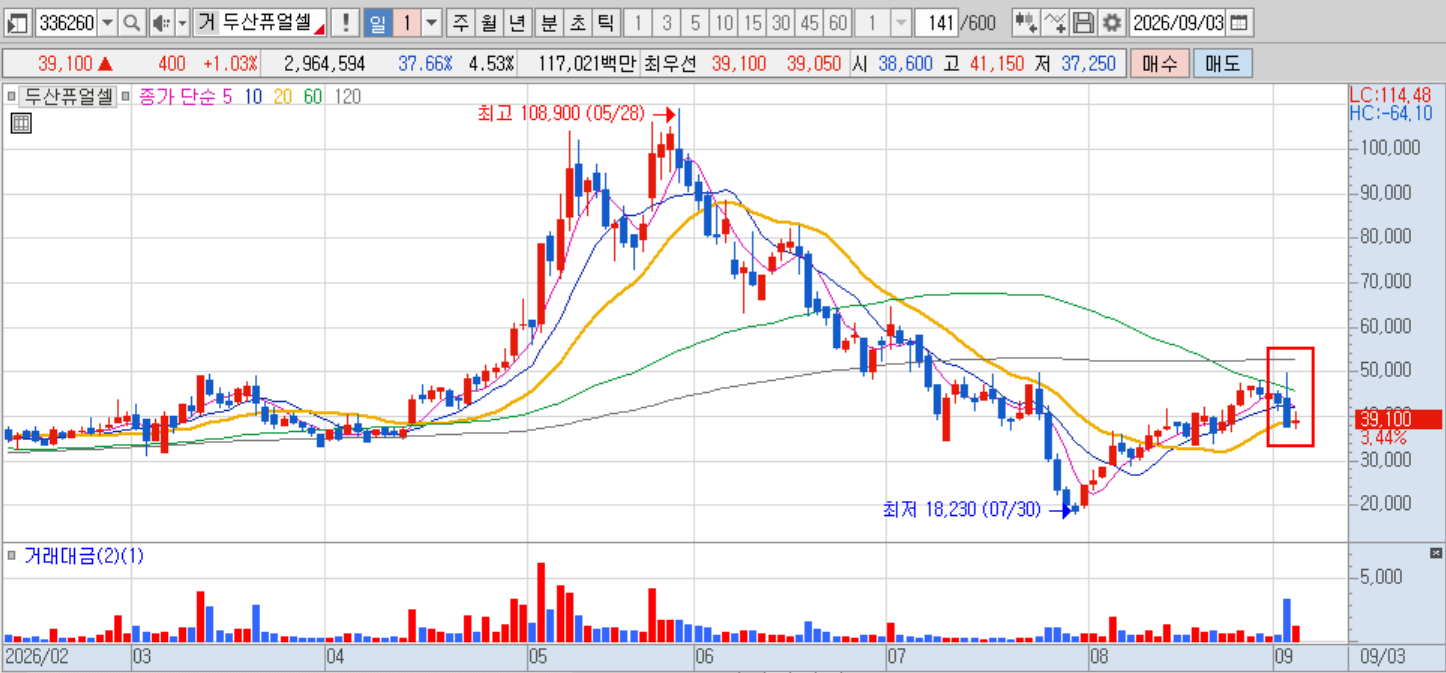Switch to the 분 minute chart period

tap(549, 23)
